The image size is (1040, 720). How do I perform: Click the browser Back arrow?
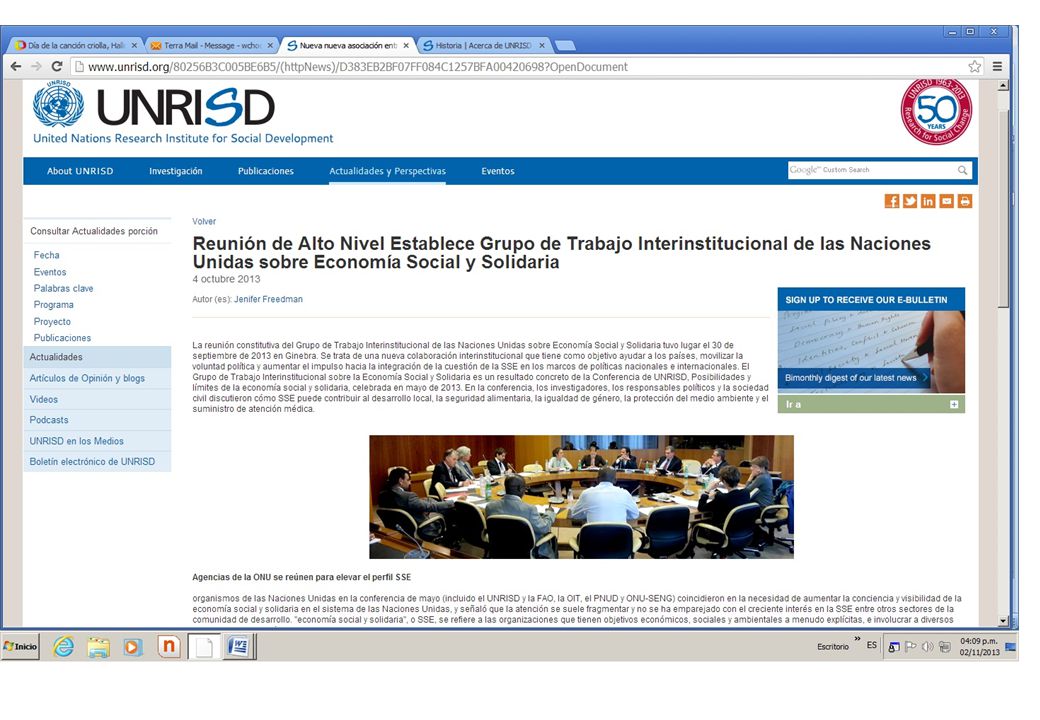[x=16, y=66]
